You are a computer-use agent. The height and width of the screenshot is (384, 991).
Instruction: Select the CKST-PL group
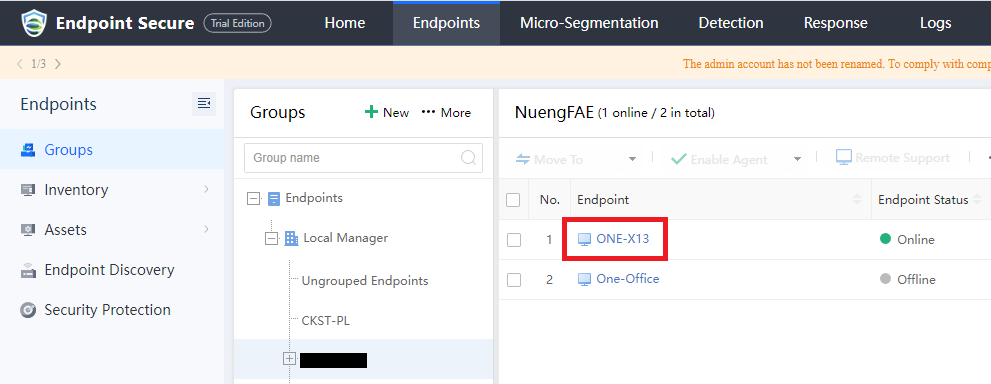coord(325,321)
